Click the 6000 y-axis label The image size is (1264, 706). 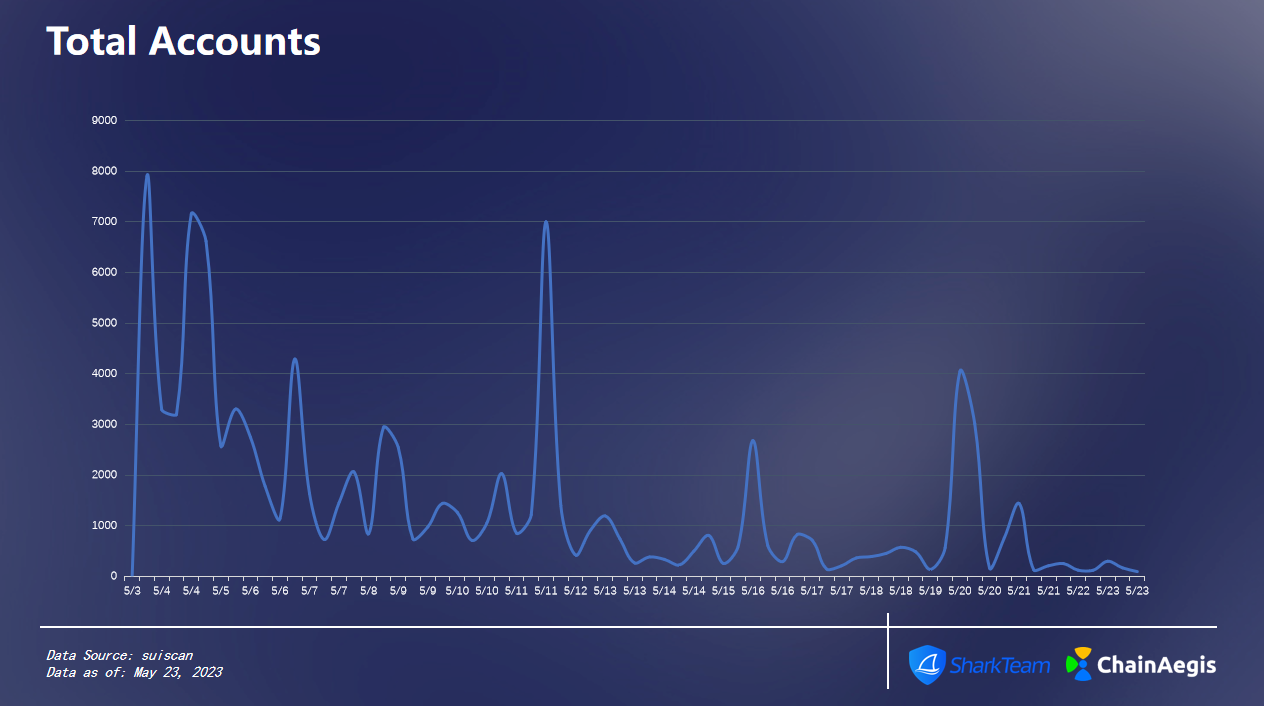(104, 272)
